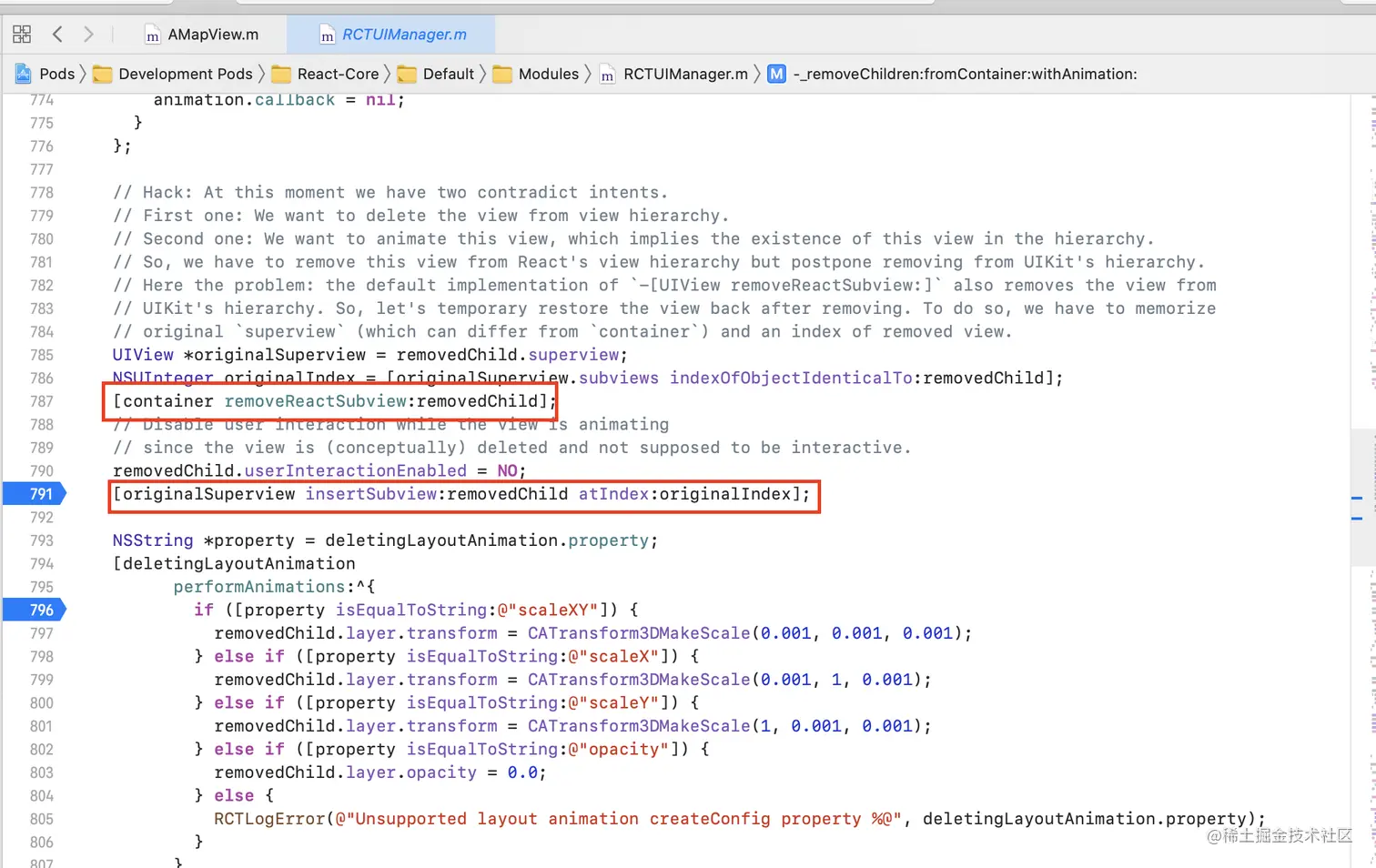Toggle the breakpoint on line 791
The image size is (1376, 868).
coord(35,494)
